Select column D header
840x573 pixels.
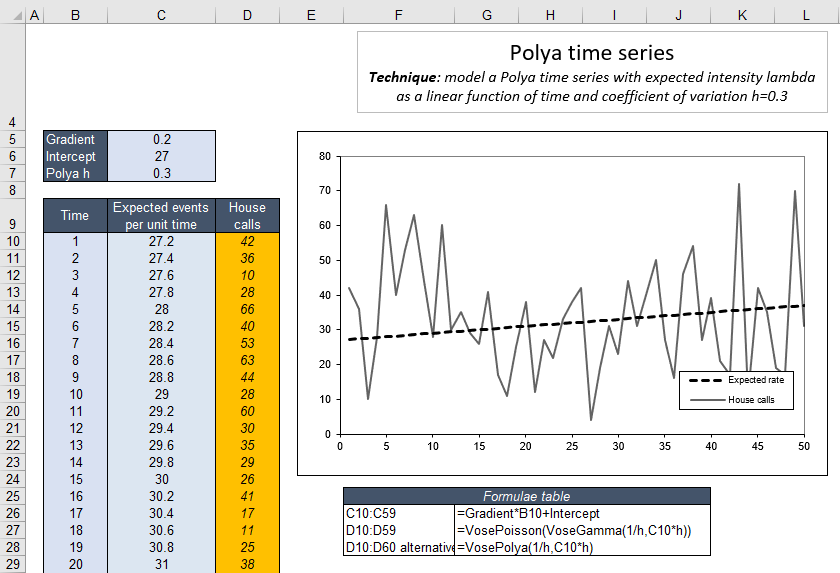pos(247,16)
